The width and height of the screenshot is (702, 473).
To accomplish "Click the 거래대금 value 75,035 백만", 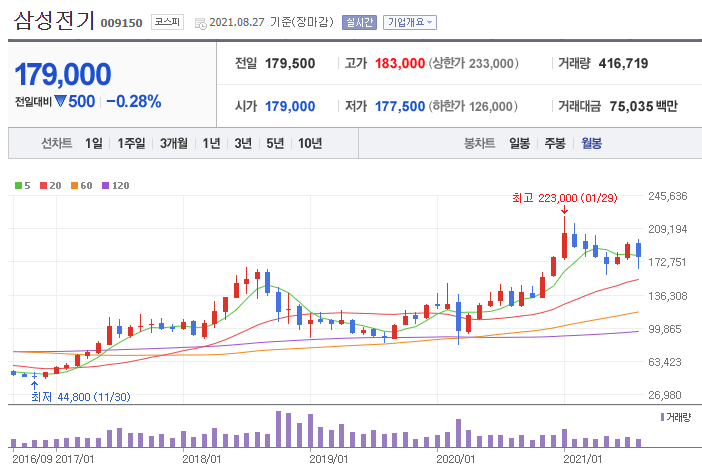I will (x=643, y=107).
